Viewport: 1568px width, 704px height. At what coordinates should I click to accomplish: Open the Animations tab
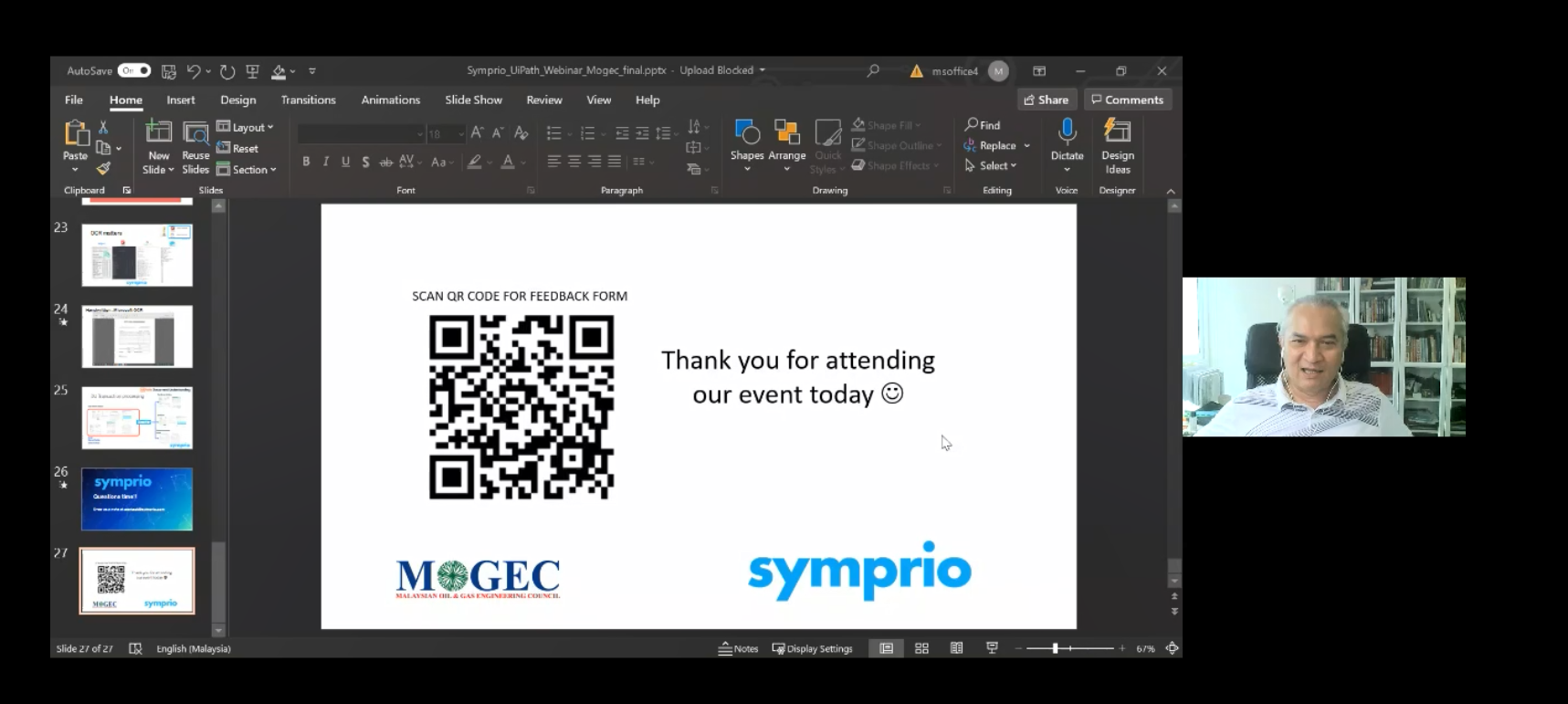click(391, 100)
